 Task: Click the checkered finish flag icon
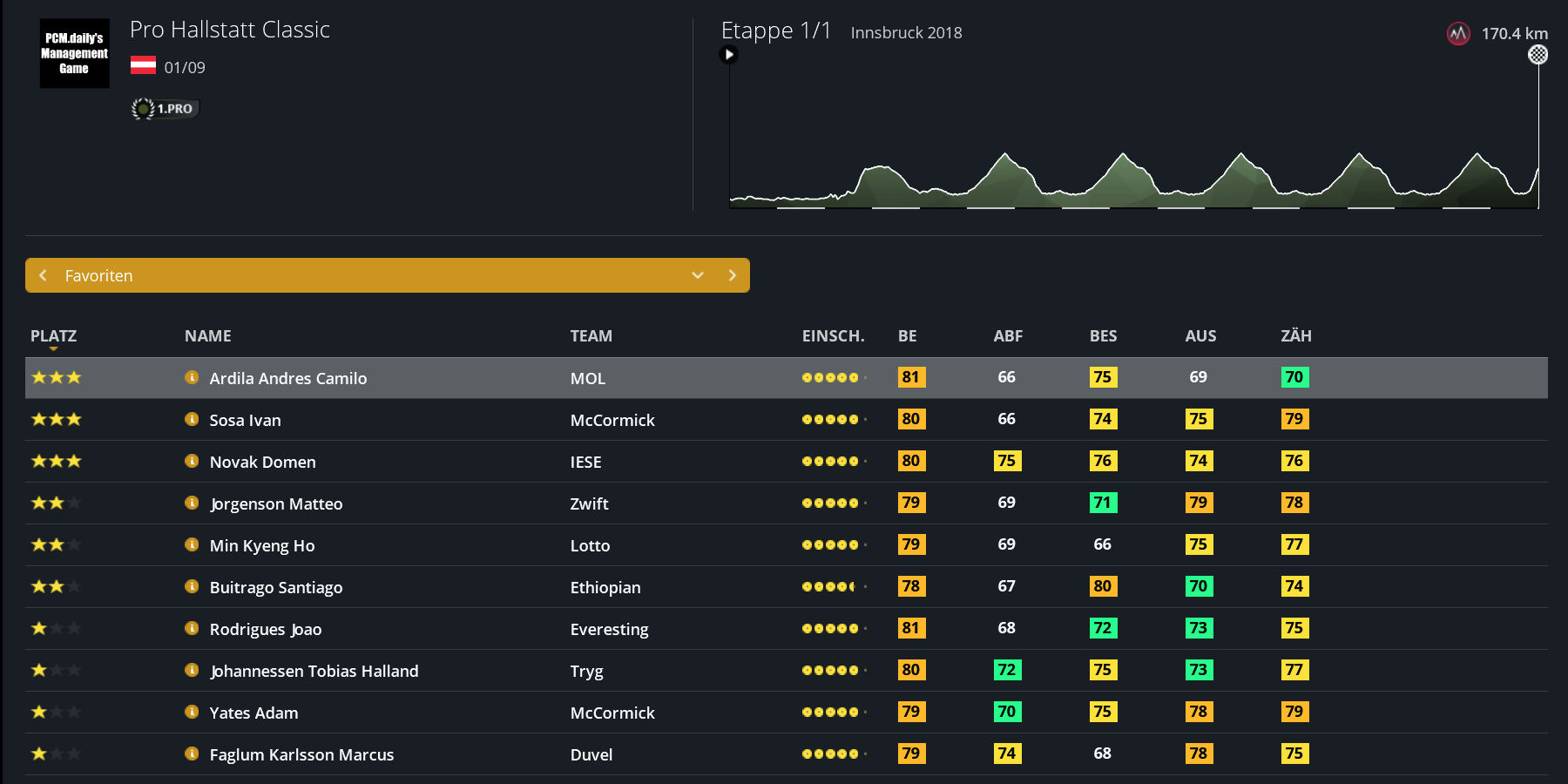(1538, 55)
